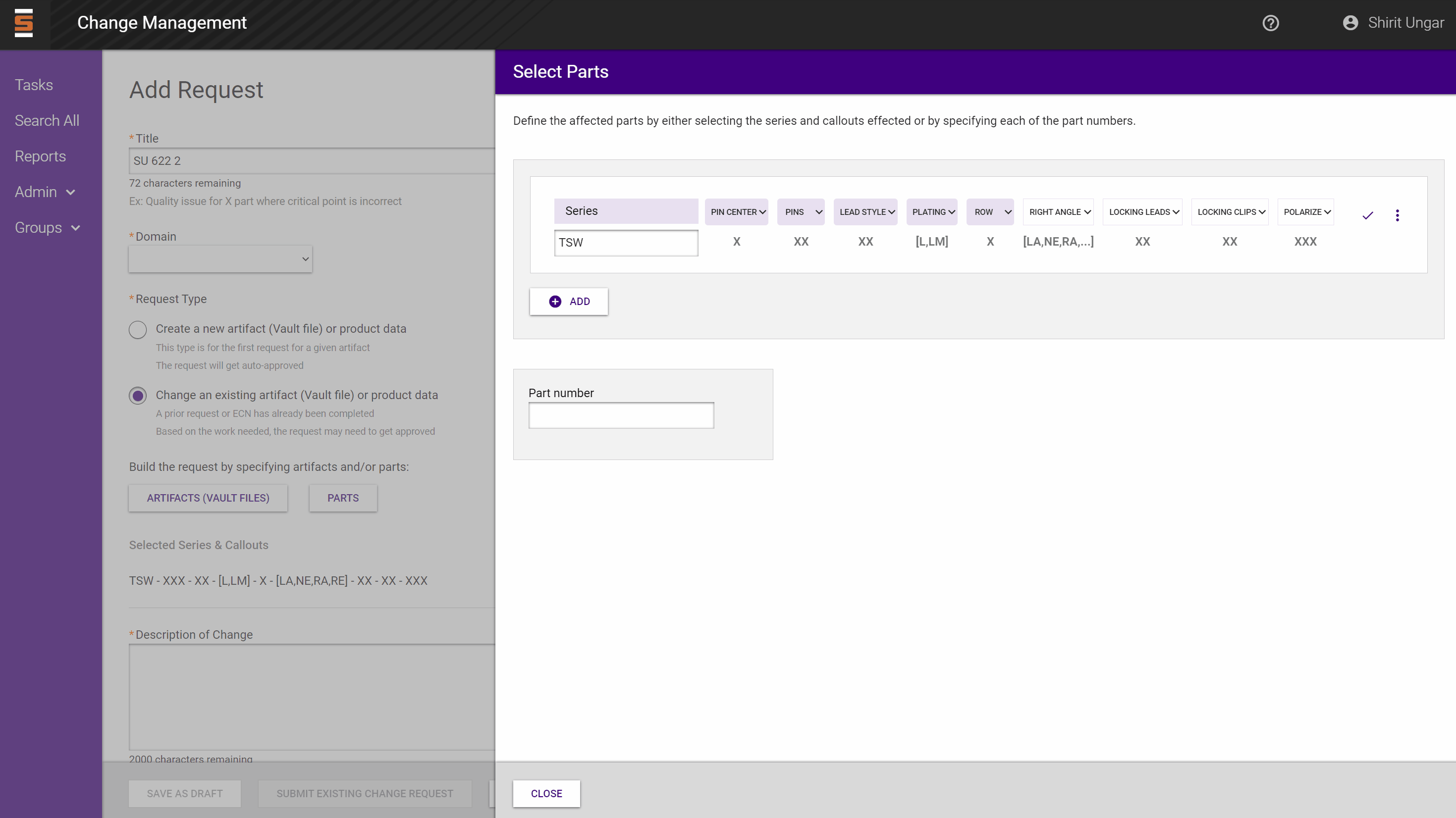
Task: Open the POLARIZE dropdown
Action: [x=1305, y=212]
